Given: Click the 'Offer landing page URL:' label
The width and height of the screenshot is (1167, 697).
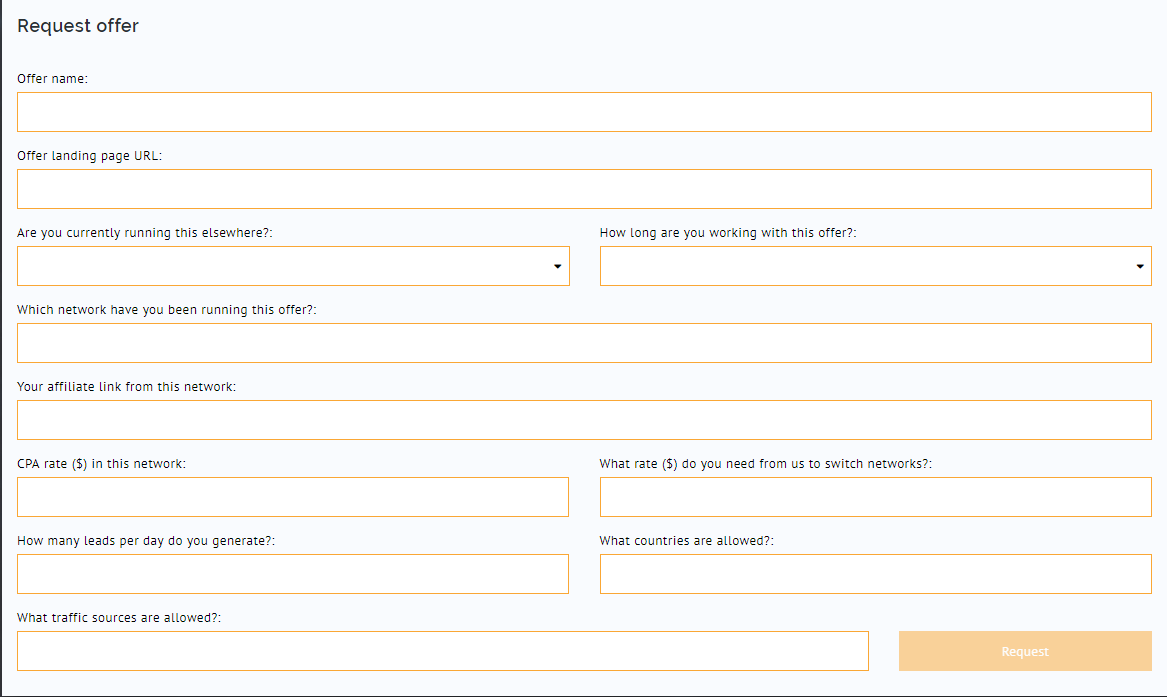Looking at the screenshot, I should pyautogui.click(x=89, y=156).
